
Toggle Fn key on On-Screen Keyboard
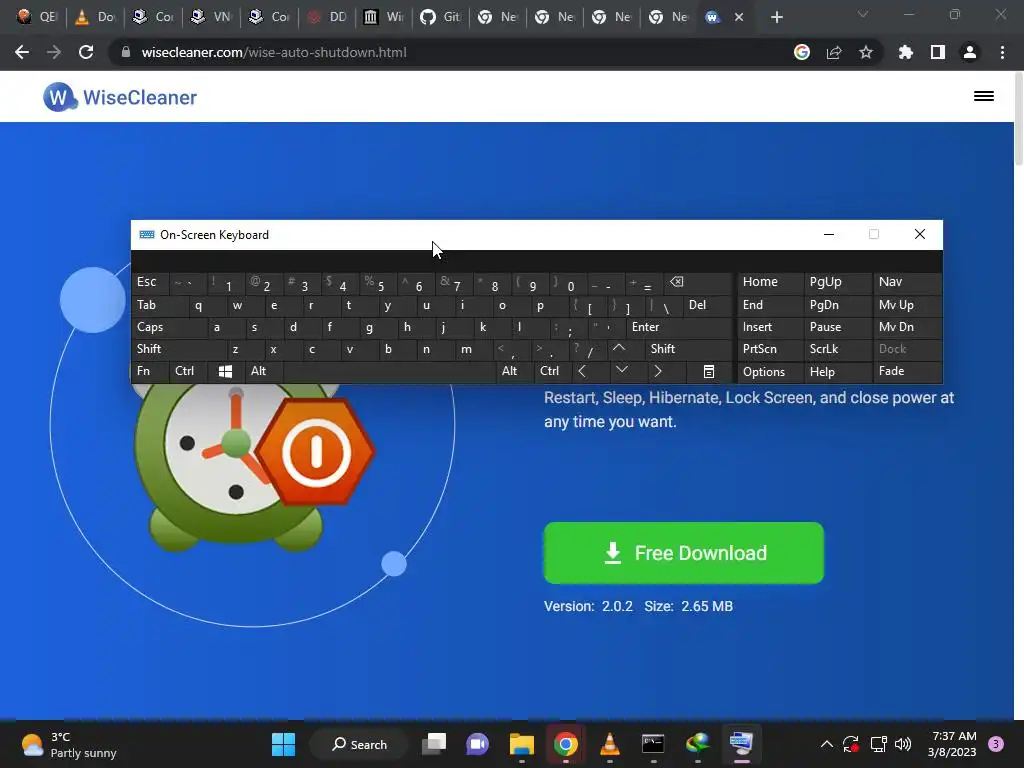(x=150, y=371)
